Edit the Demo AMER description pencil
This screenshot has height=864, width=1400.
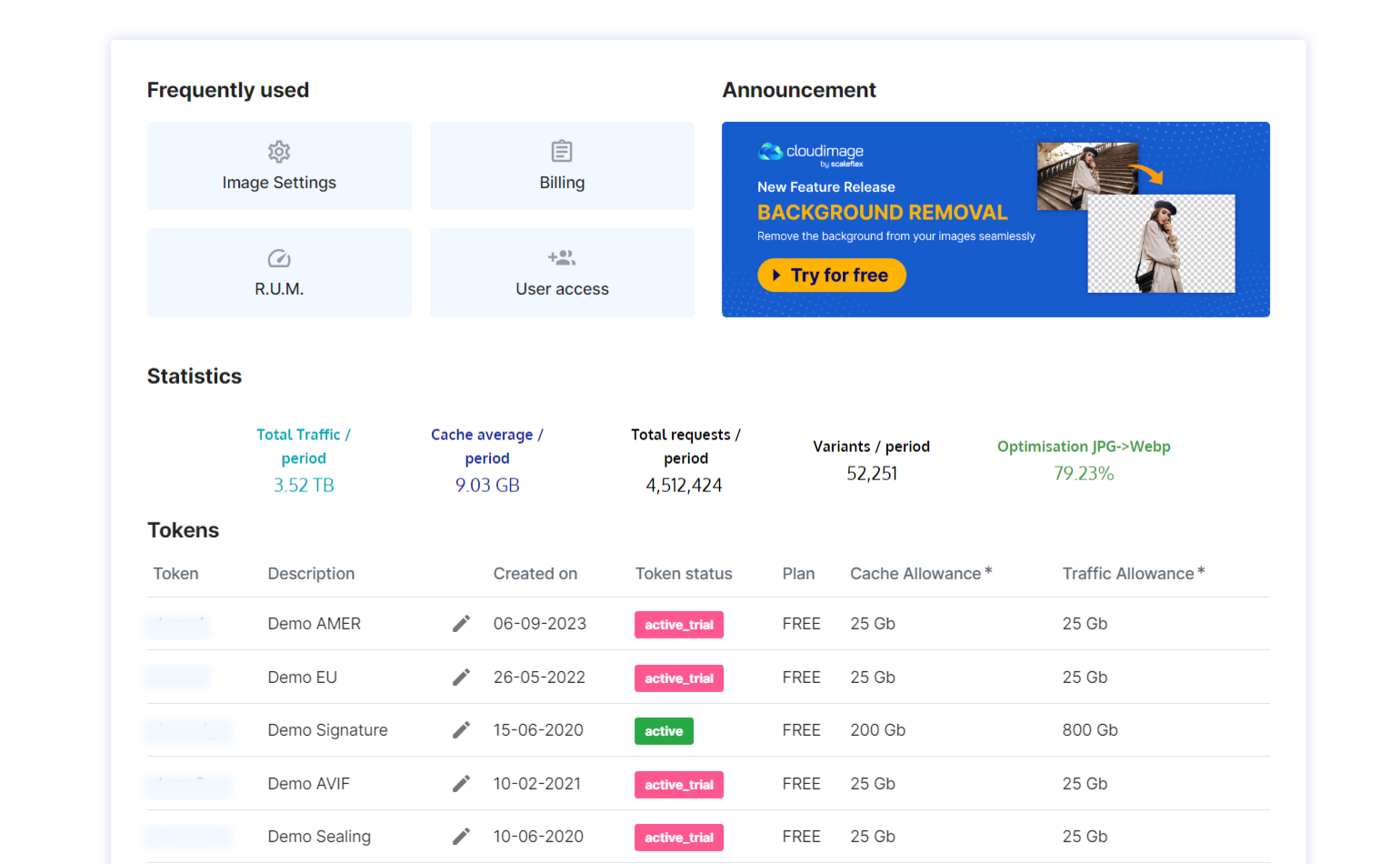tap(462, 623)
